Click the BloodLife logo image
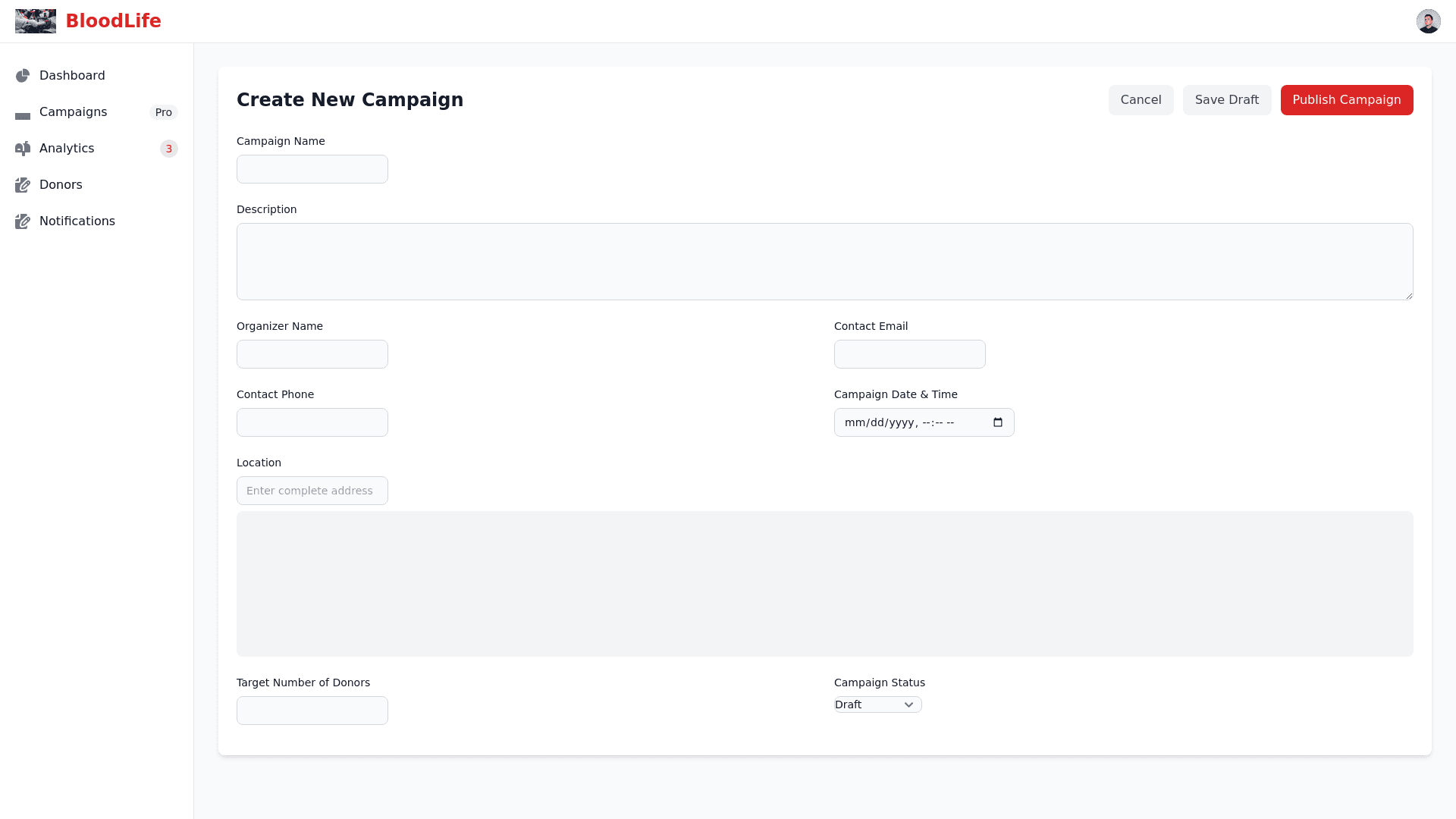The height and width of the screenshot is (819, 1456). (36, 21)
